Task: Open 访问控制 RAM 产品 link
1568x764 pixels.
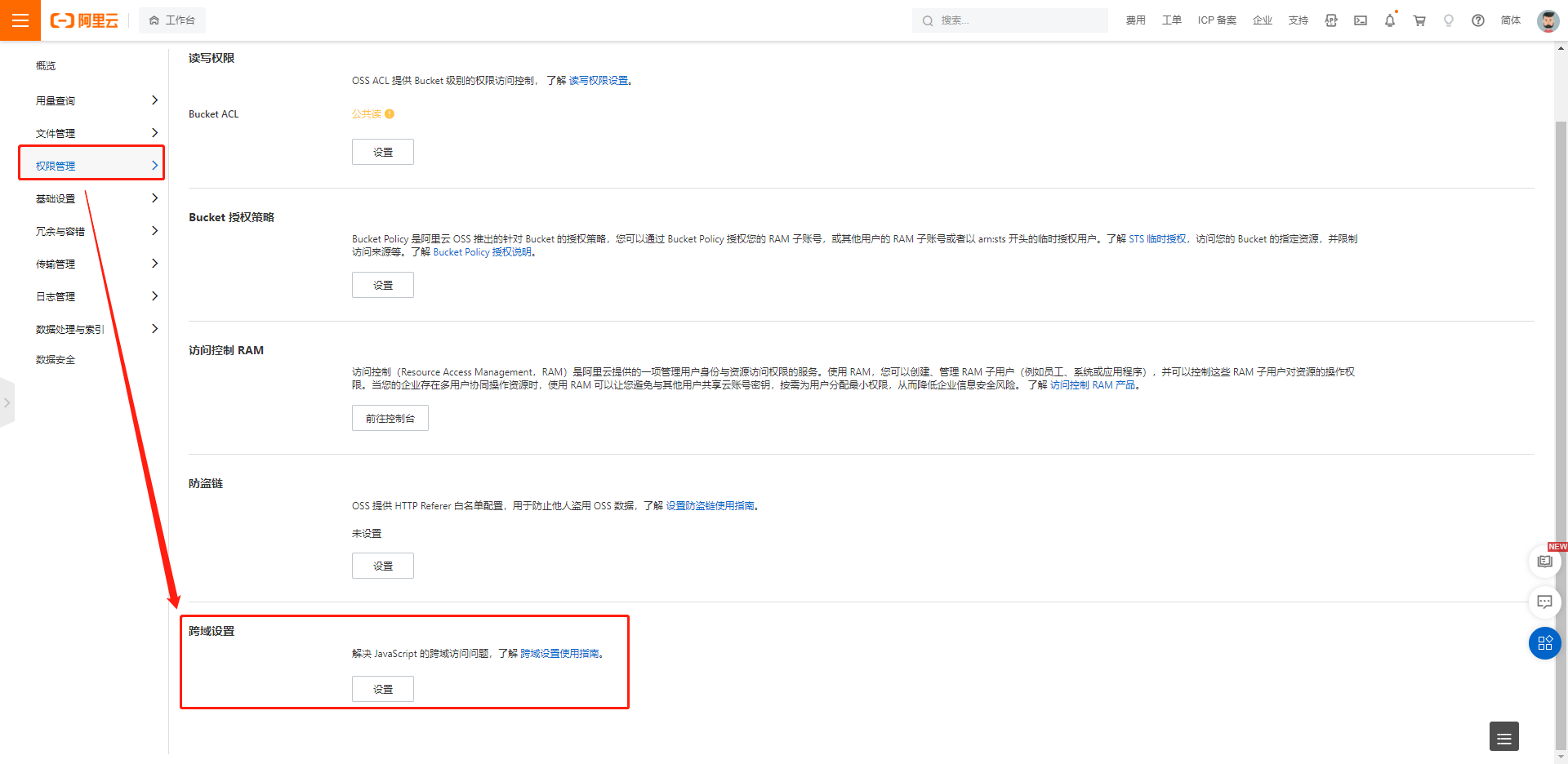Action: [x=1092, y=385]
